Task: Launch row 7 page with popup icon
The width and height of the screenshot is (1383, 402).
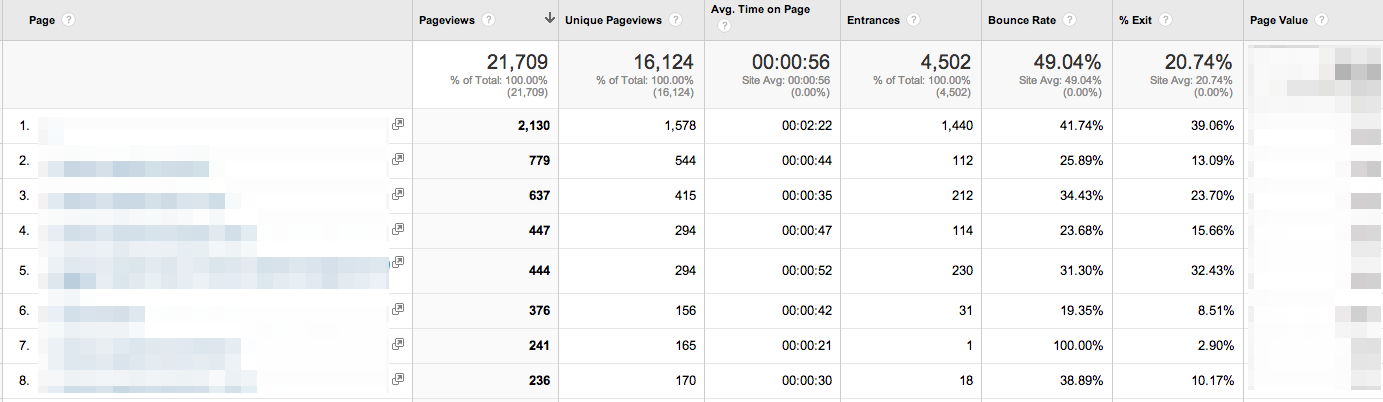Action: coord(397,344)
